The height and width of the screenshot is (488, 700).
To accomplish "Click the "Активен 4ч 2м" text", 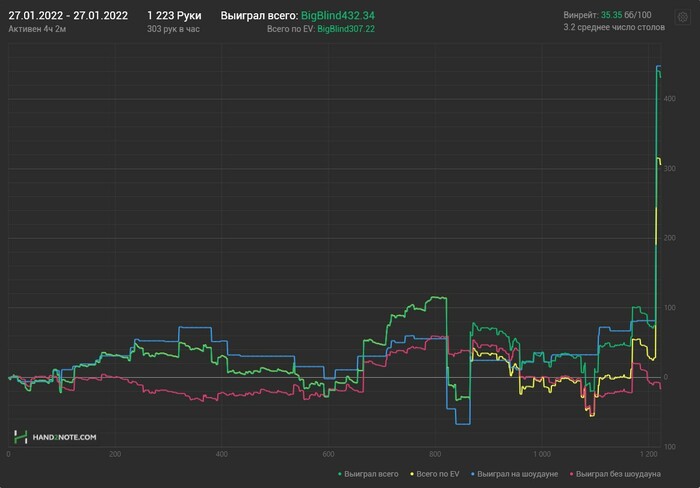I will coord(37,29).
